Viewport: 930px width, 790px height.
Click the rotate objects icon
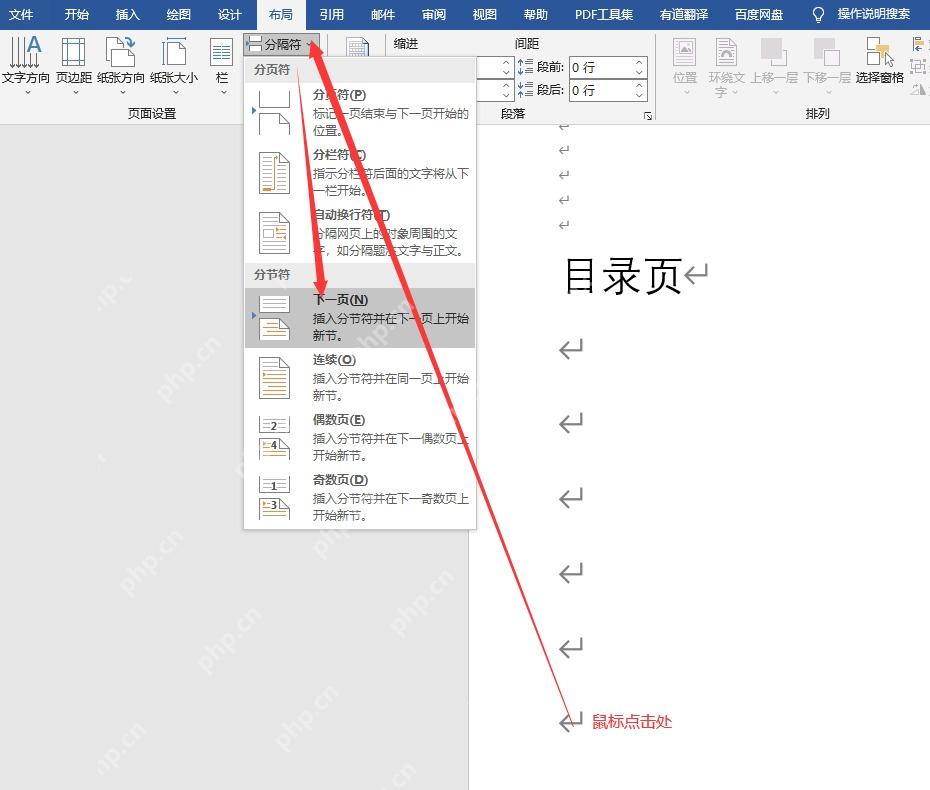point(918,89)
